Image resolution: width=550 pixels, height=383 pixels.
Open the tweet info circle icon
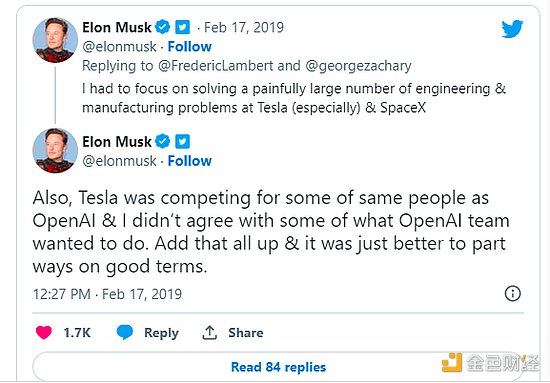tap(513, 293)
